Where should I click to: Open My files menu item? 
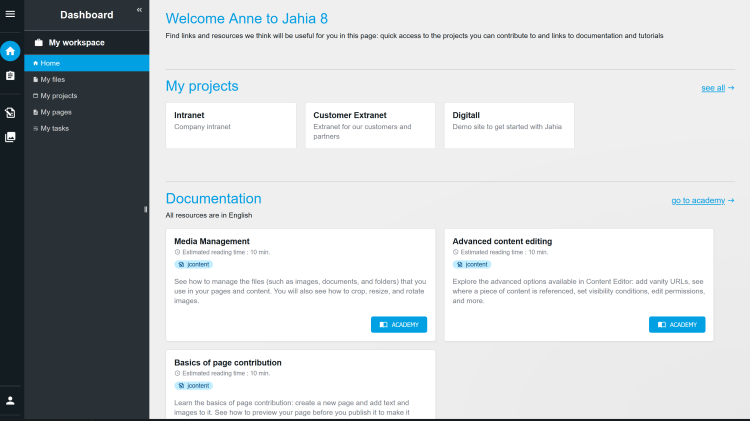point(87,79)
